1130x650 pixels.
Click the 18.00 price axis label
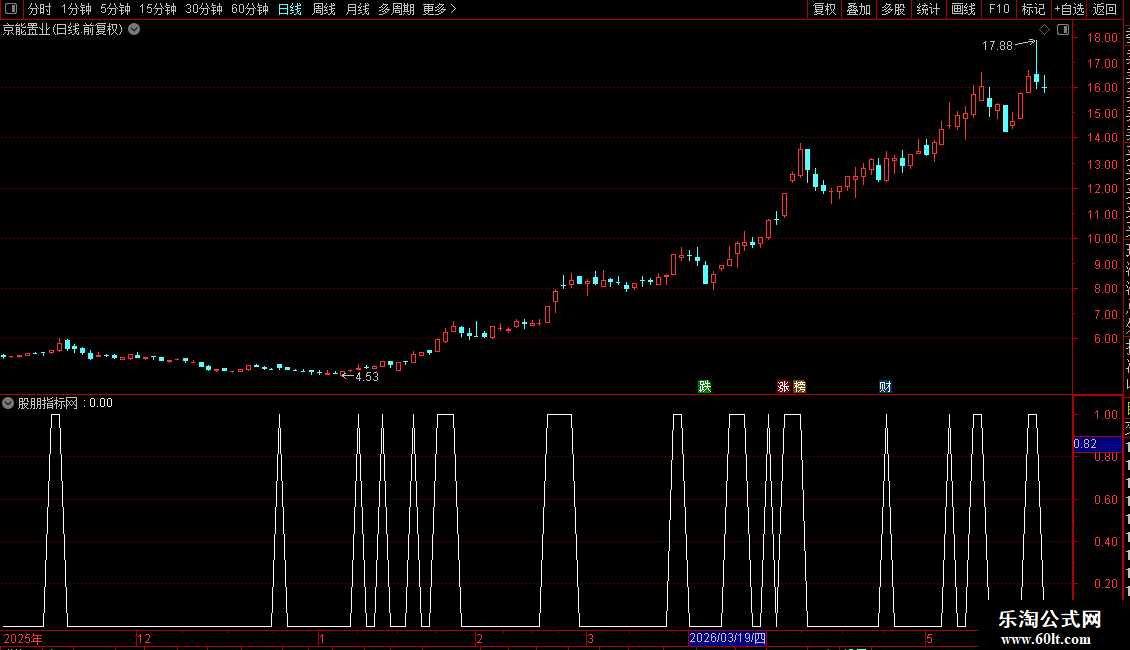pos(1103,37)
